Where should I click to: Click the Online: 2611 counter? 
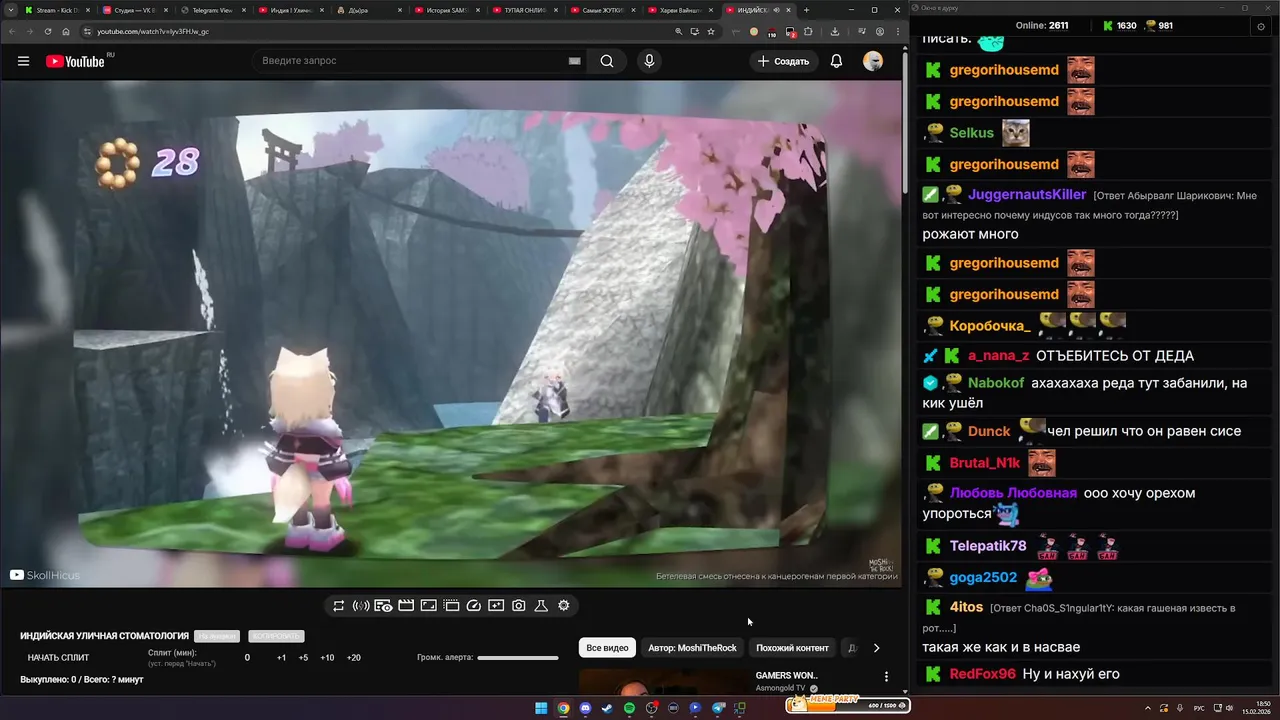tap(1042, 26)
